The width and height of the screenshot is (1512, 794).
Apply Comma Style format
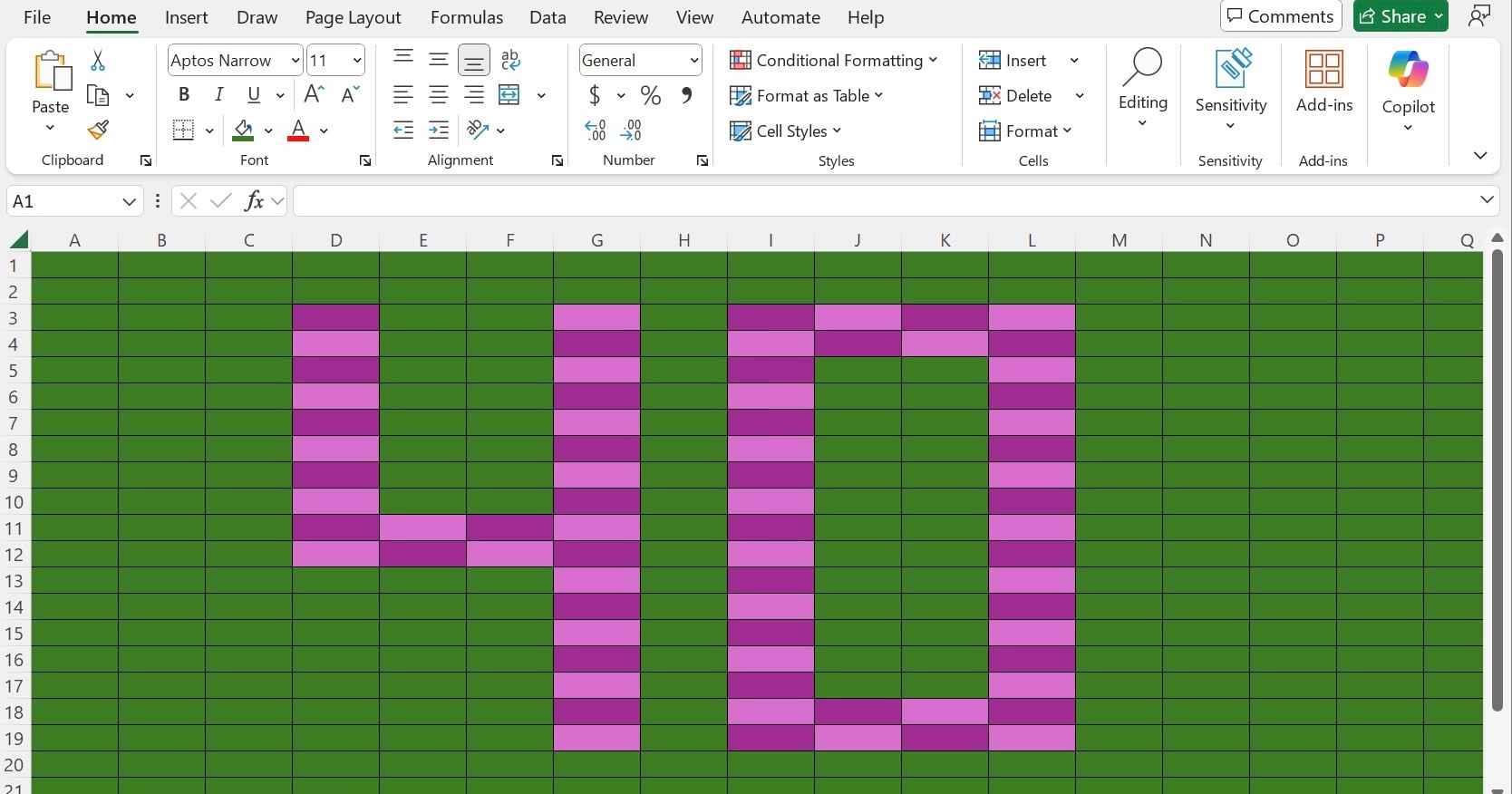(686, 95)
